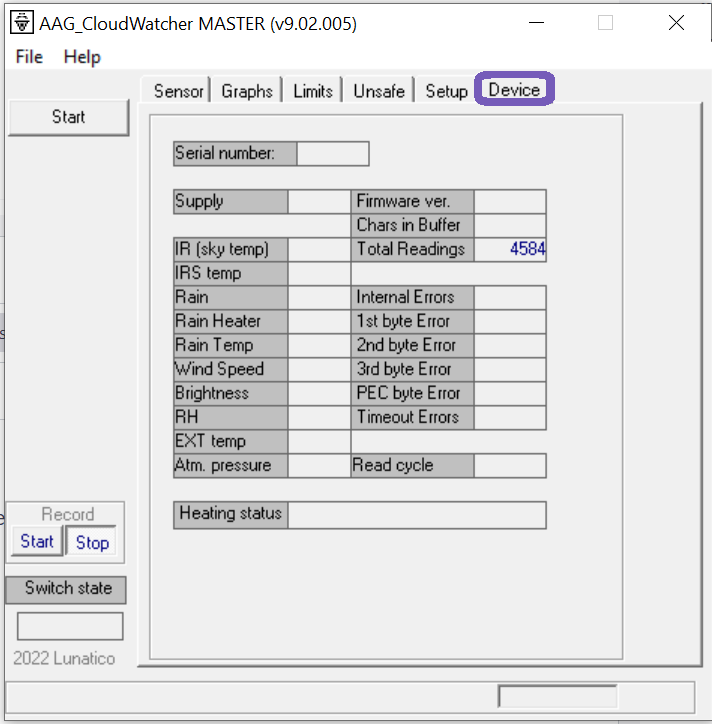Click the PEC byte Error label

click(412, 394)
